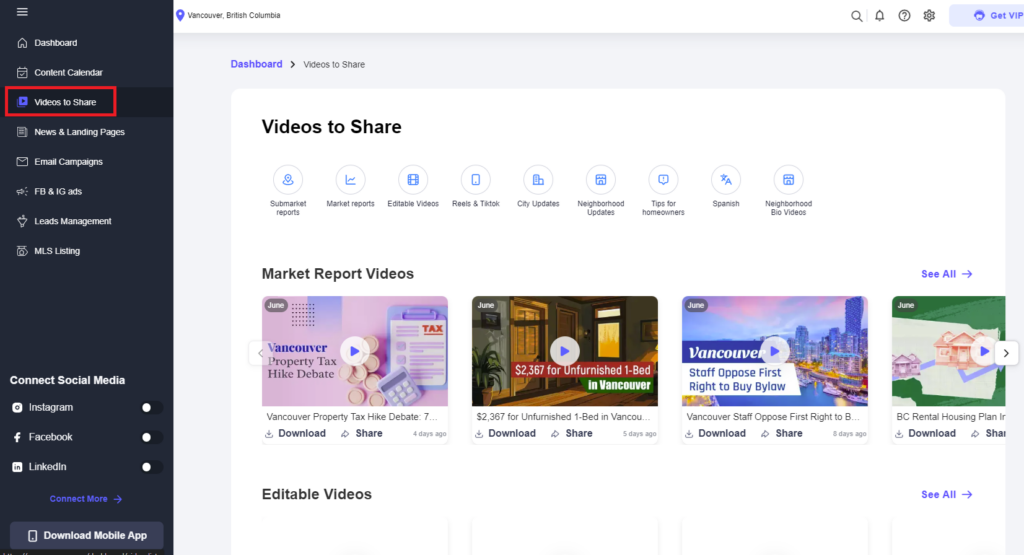Open the hamburger menu icon in sidebar
Image resolution: width=1024 pixels, height=555 pixels.
coord(22,12)
